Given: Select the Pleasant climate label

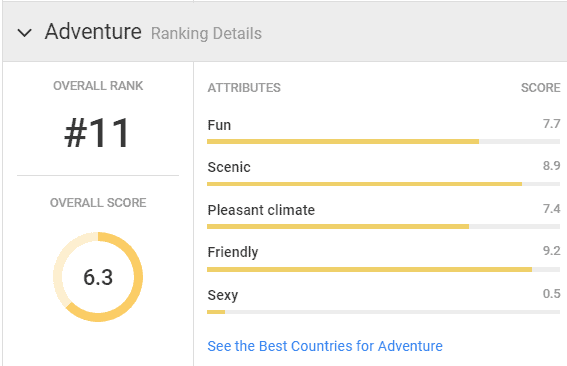Looking at the screenshot, I should coord(261,210).
